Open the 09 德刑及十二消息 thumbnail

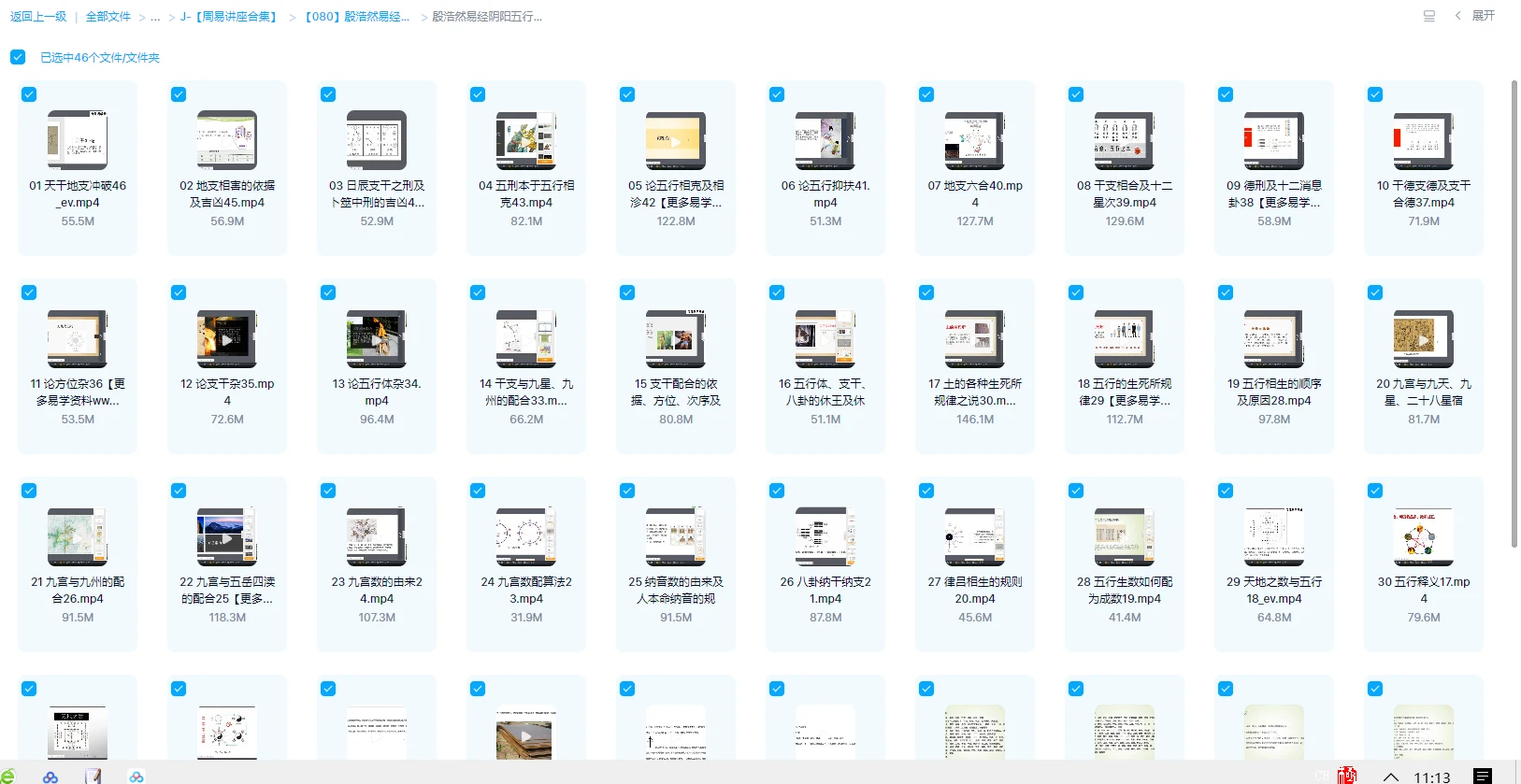click(x=1274, y=140)
